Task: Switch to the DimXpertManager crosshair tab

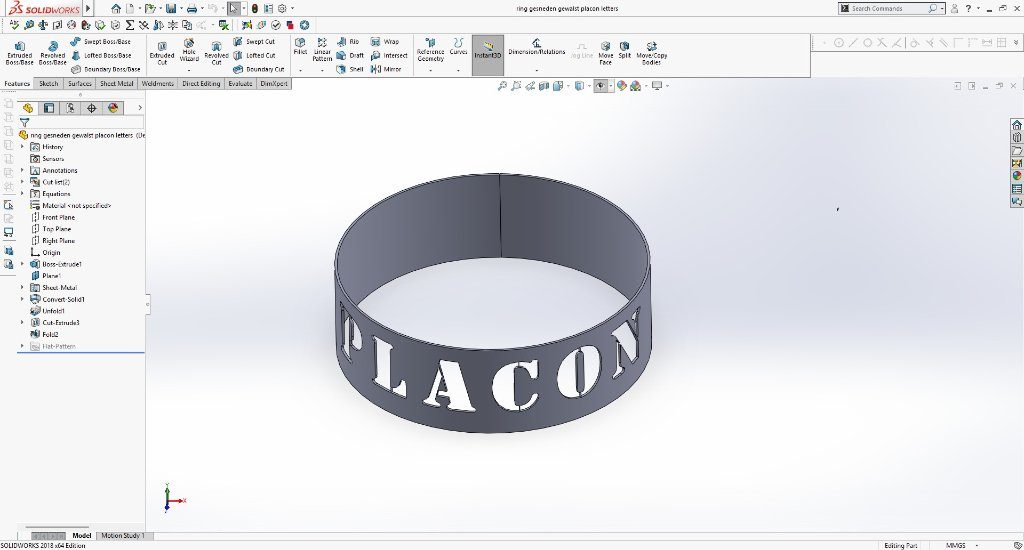Action: point(91,108)
